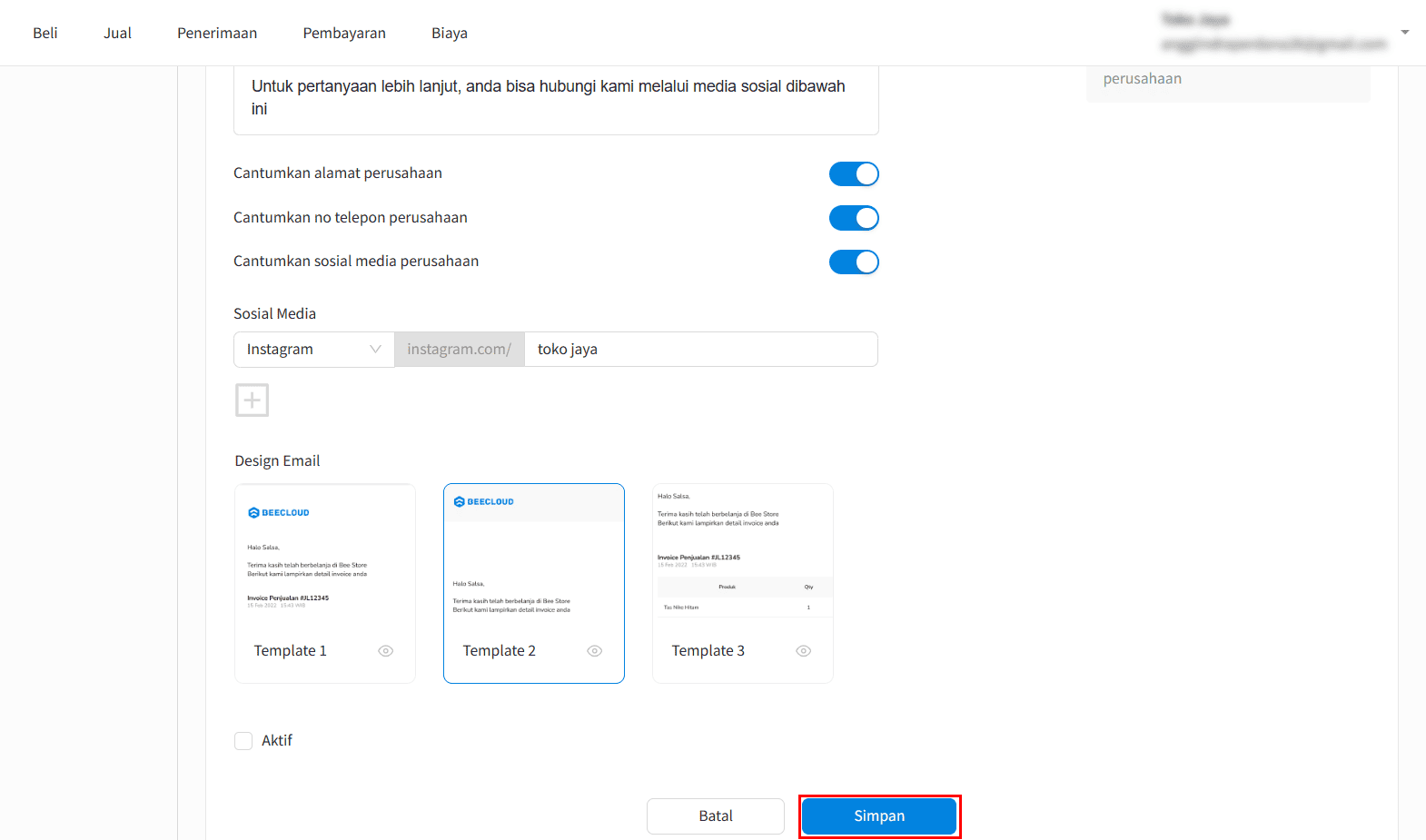Open the Instagram social media dropdown
Image resolution: width=1426 pixels, height=840 pixels.
tap(314, 350)
